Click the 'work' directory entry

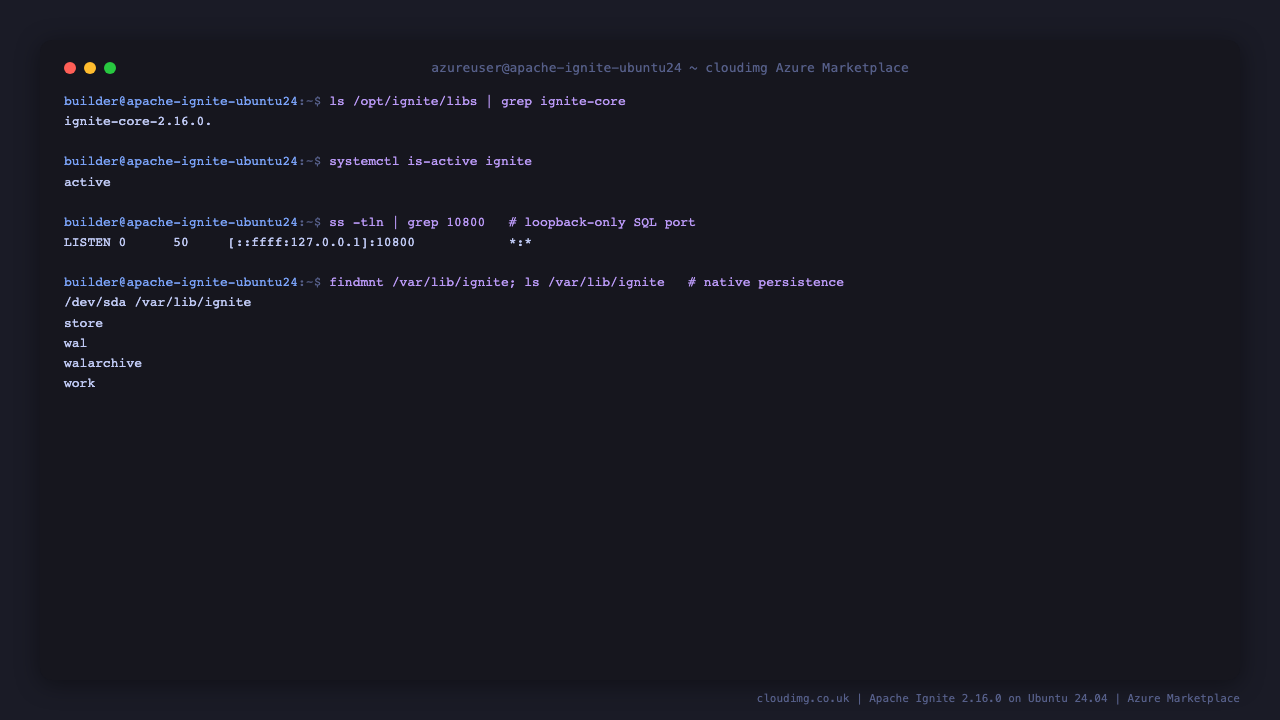coord(79,384)
